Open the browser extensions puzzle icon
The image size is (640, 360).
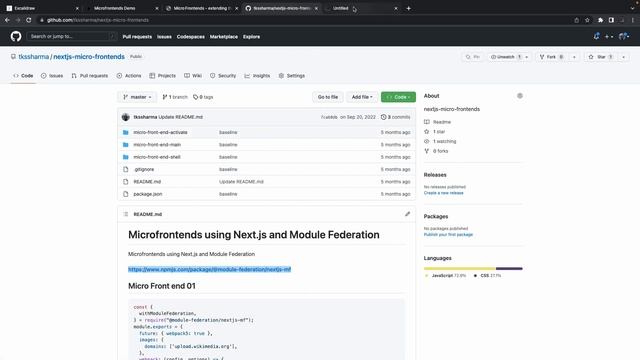(600, 20)
